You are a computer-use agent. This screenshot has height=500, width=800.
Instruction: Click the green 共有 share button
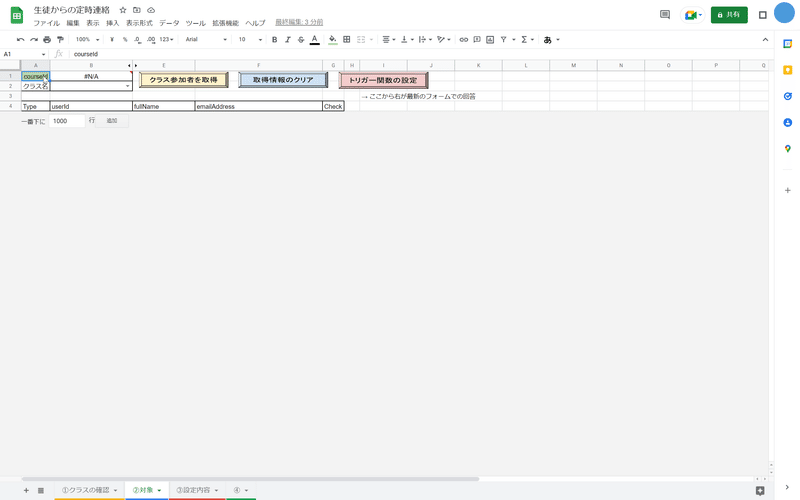pyautogui.click(x=729, y=15)
